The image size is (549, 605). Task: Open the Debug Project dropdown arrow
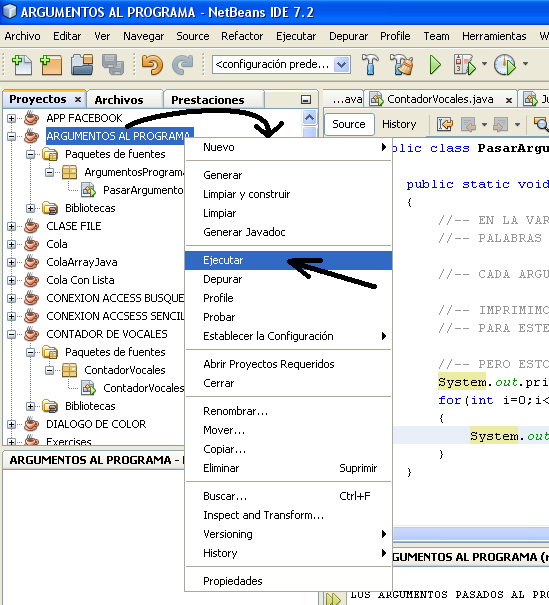click(x=484, y=64)
